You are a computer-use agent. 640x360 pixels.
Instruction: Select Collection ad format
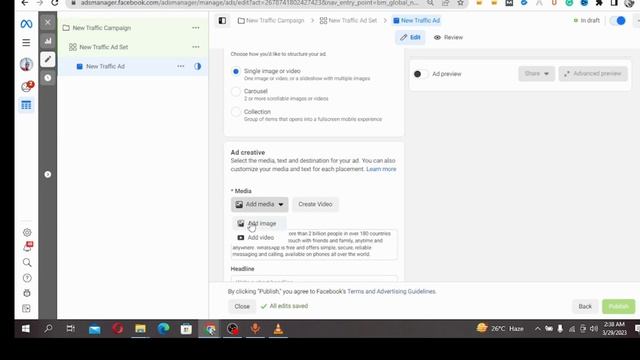[x=236, y=112]
